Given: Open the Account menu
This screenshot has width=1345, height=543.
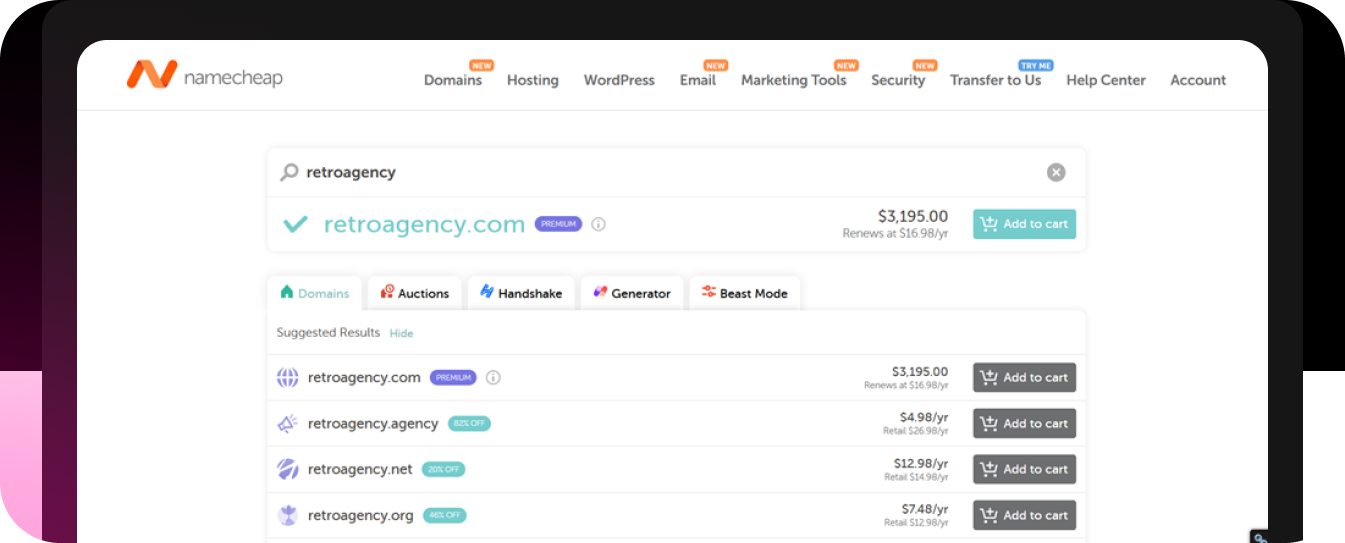Looking at the screenshot, I should (x=1198, y=80).
